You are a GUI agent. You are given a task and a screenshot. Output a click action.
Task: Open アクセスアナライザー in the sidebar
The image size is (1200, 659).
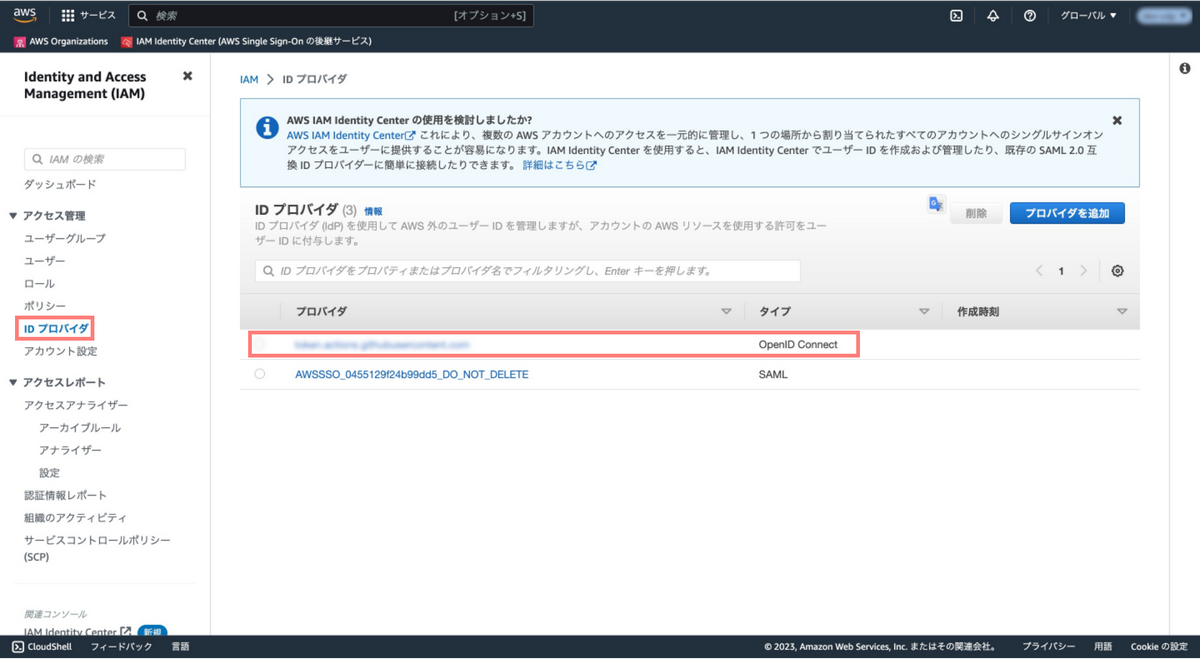(76, 405)
